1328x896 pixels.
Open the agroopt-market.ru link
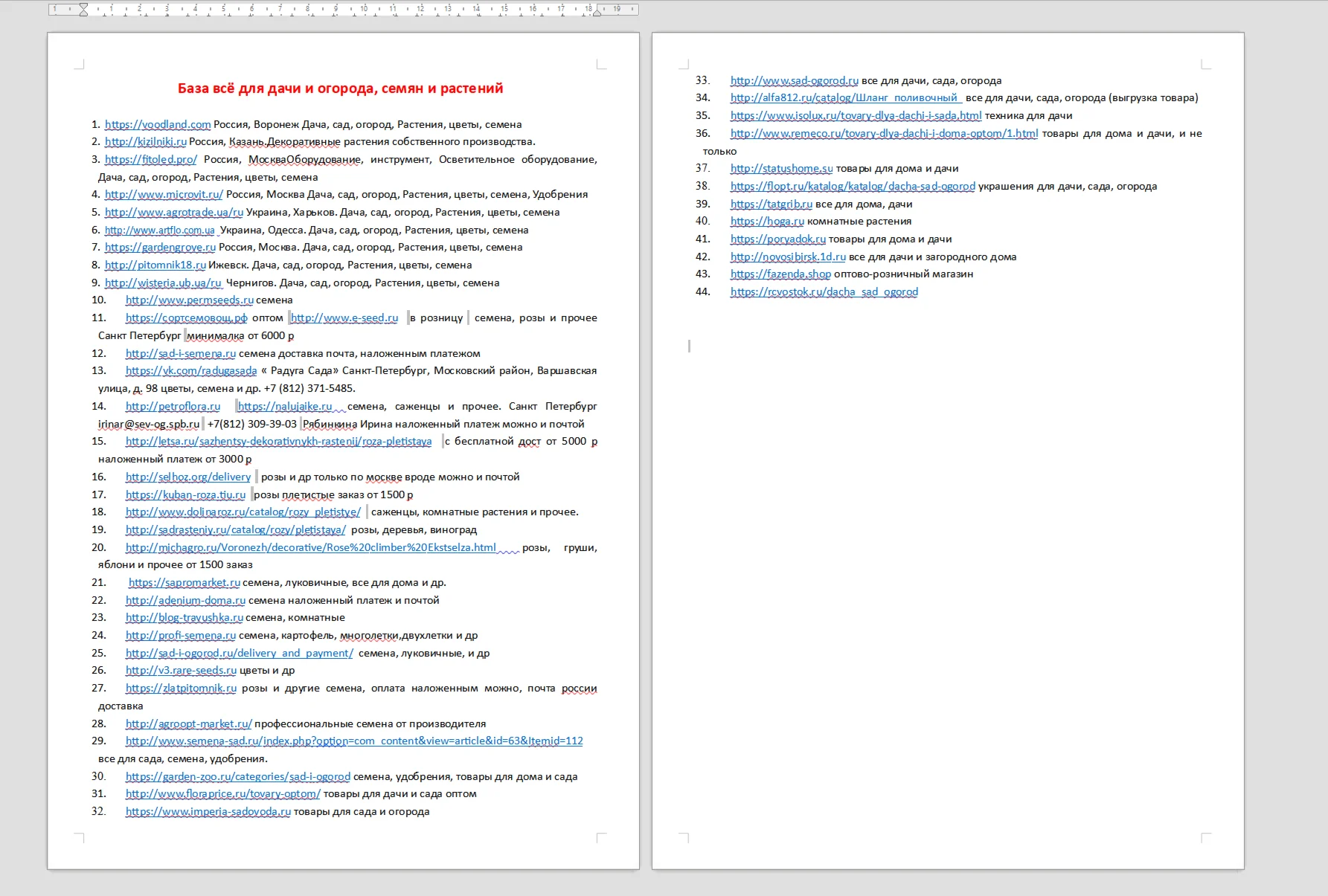pos(189,723)
